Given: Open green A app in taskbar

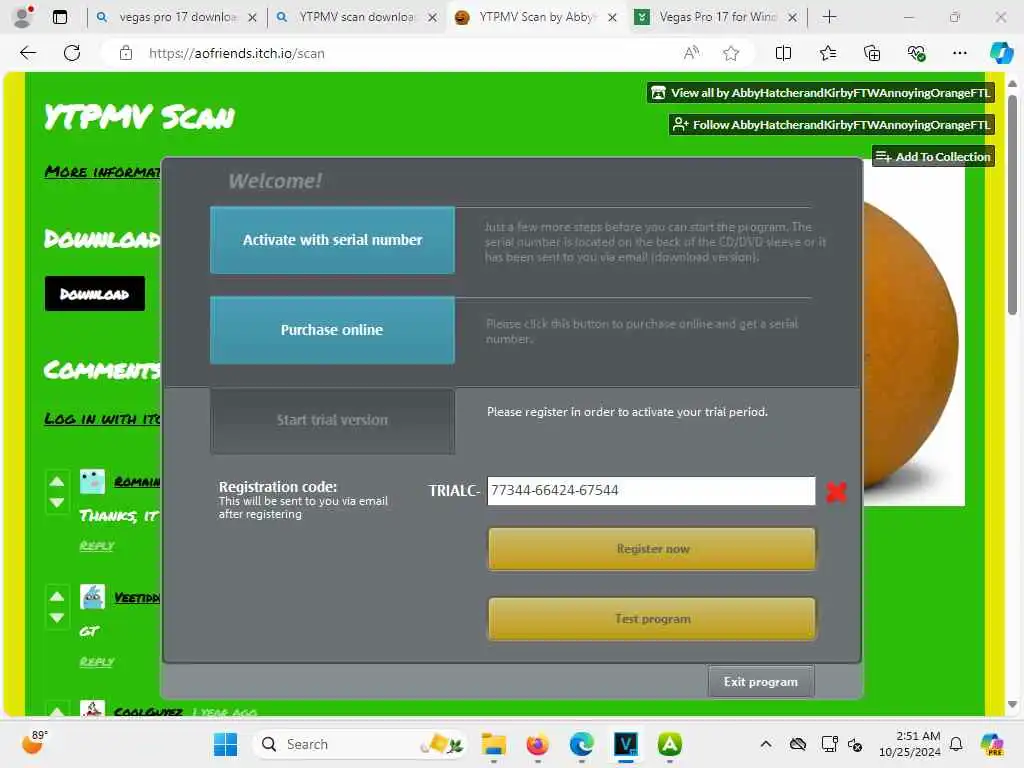Looking at the screenshot, I should [669, 744].
